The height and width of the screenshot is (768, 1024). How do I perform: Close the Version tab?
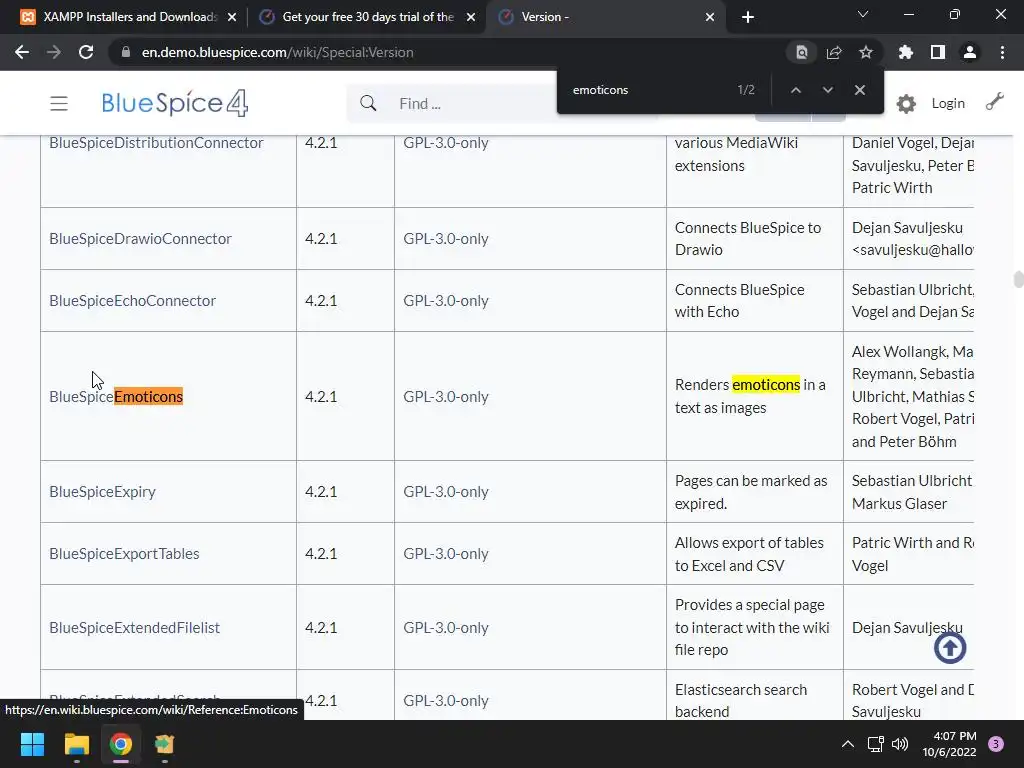pyautogui.click(x=710, y=17)
